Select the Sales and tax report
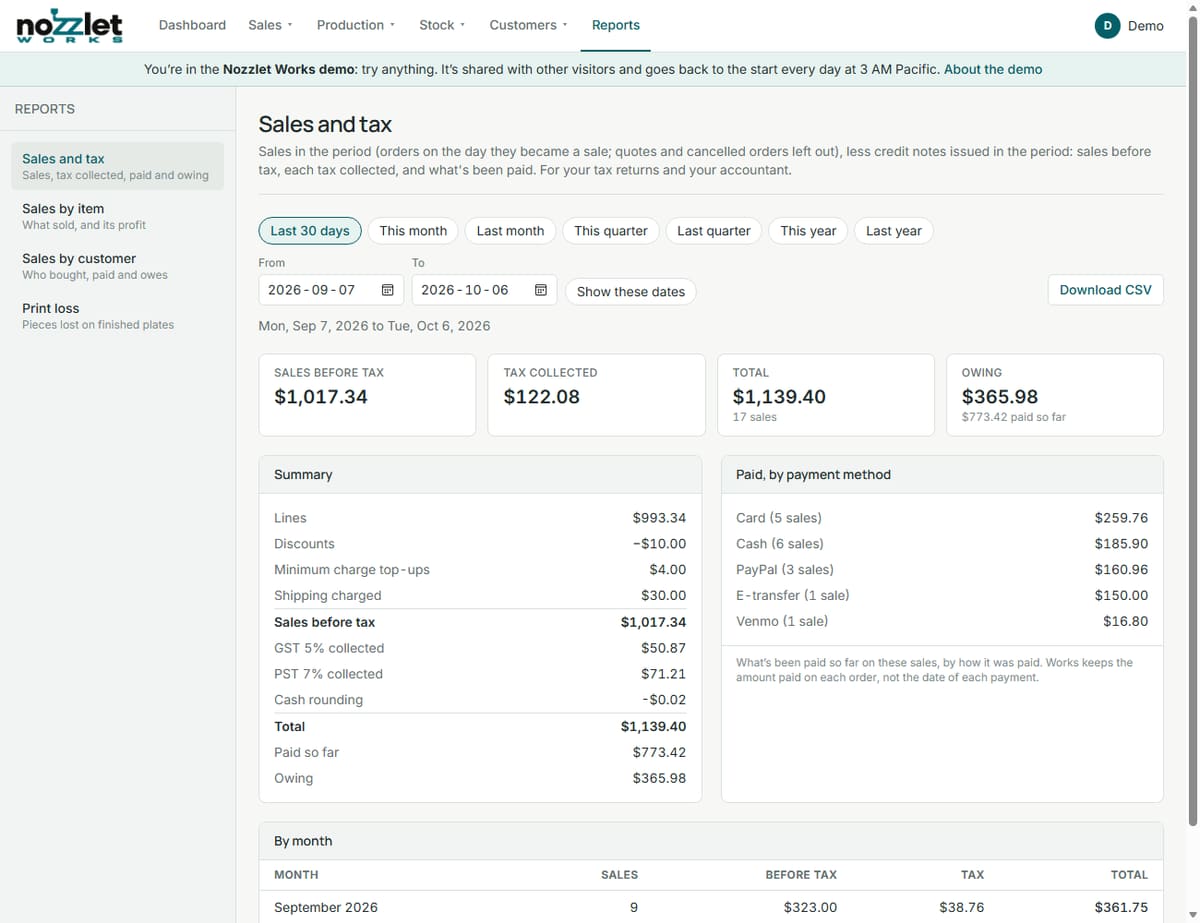This screenshot has width=1200, height=923. point(117,166)
